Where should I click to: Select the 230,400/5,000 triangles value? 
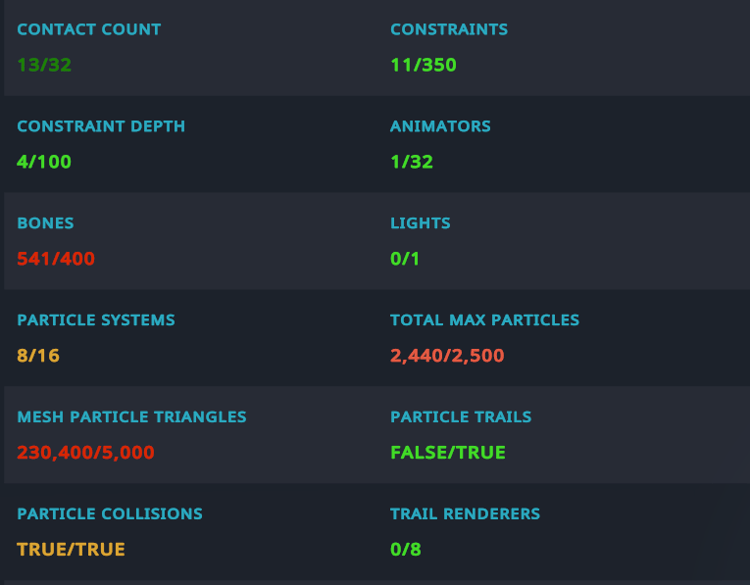coord(86,453)
